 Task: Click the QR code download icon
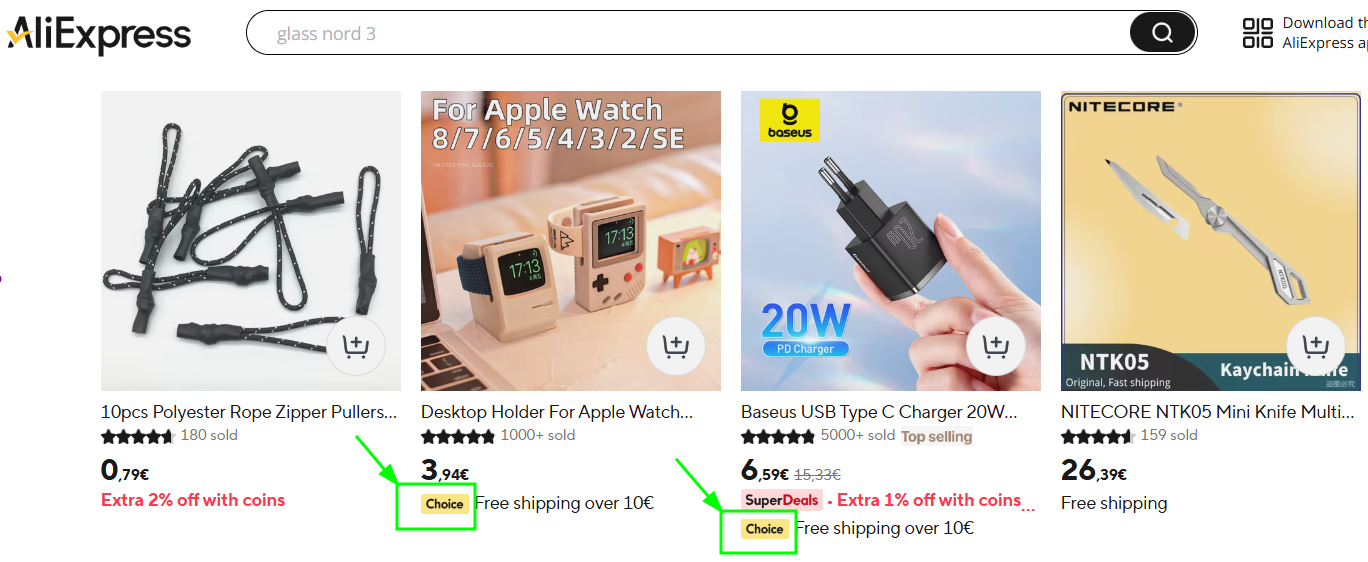(1258, 33)
